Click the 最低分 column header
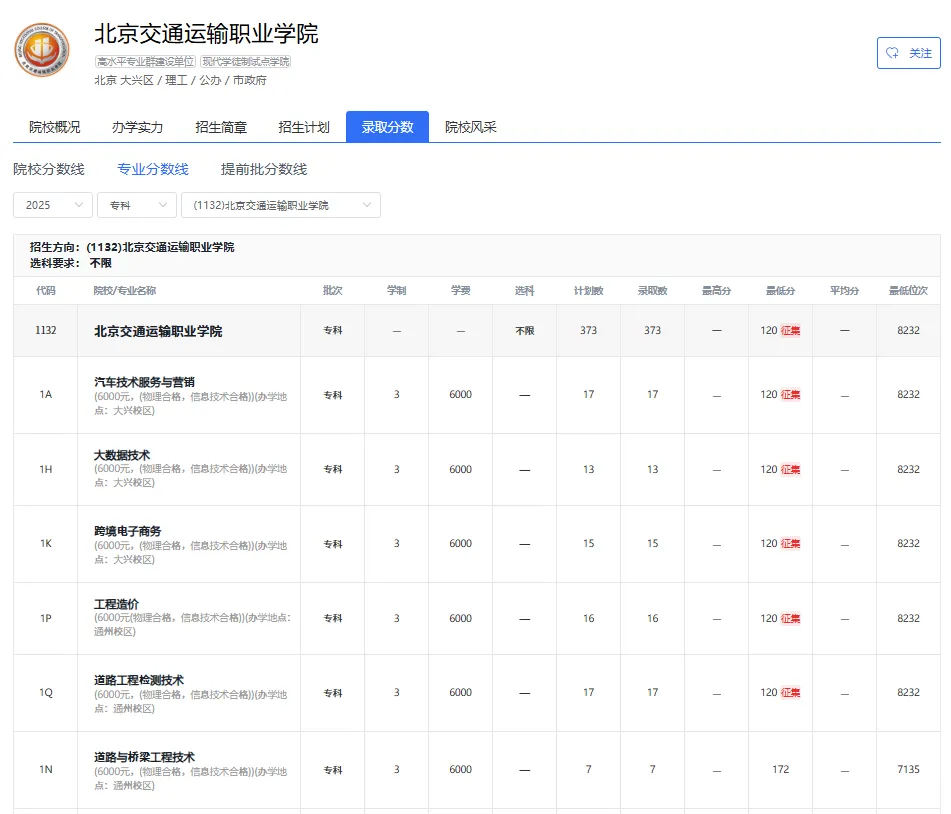 [780, 291]
